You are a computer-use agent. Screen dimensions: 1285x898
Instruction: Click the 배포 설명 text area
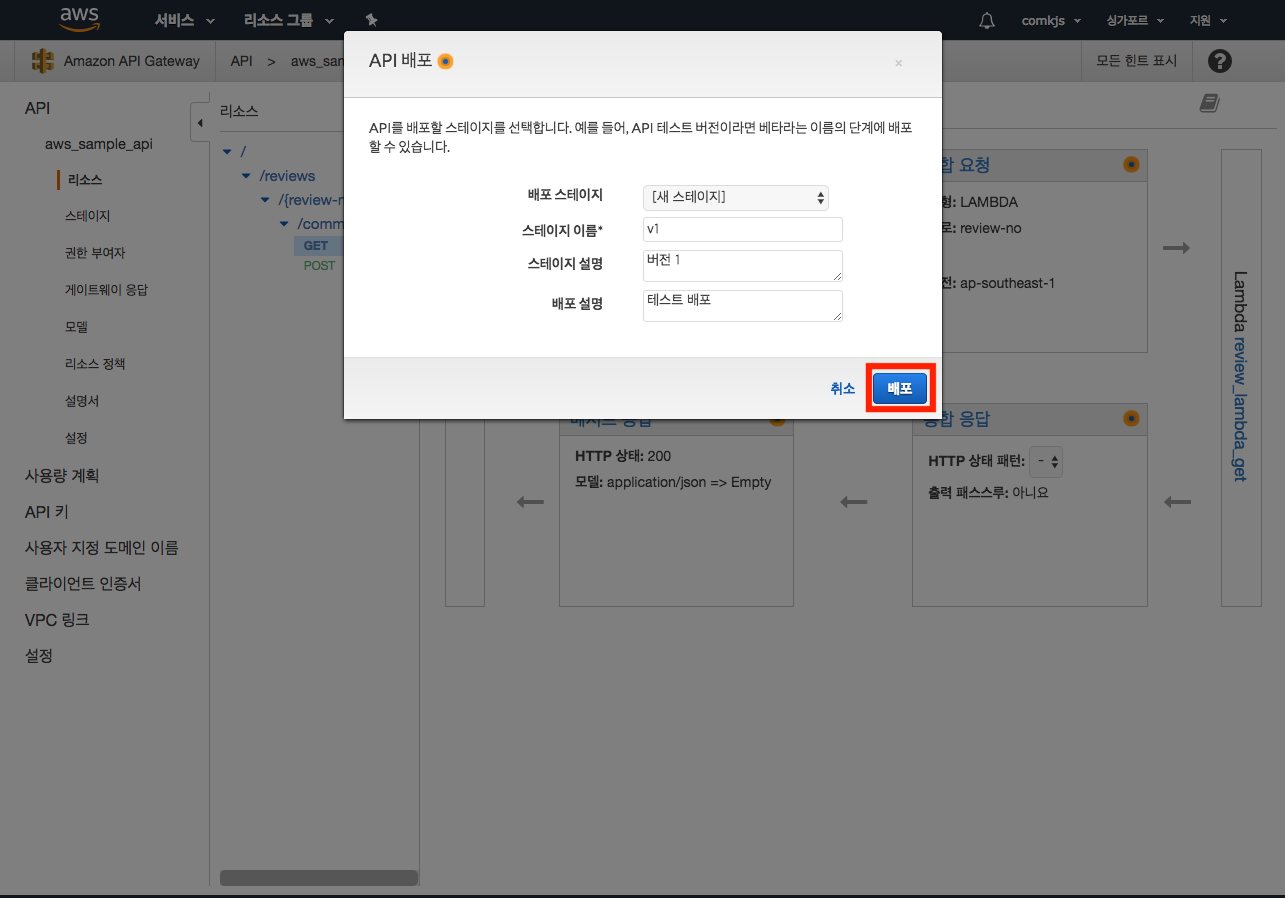click(742, 306)
